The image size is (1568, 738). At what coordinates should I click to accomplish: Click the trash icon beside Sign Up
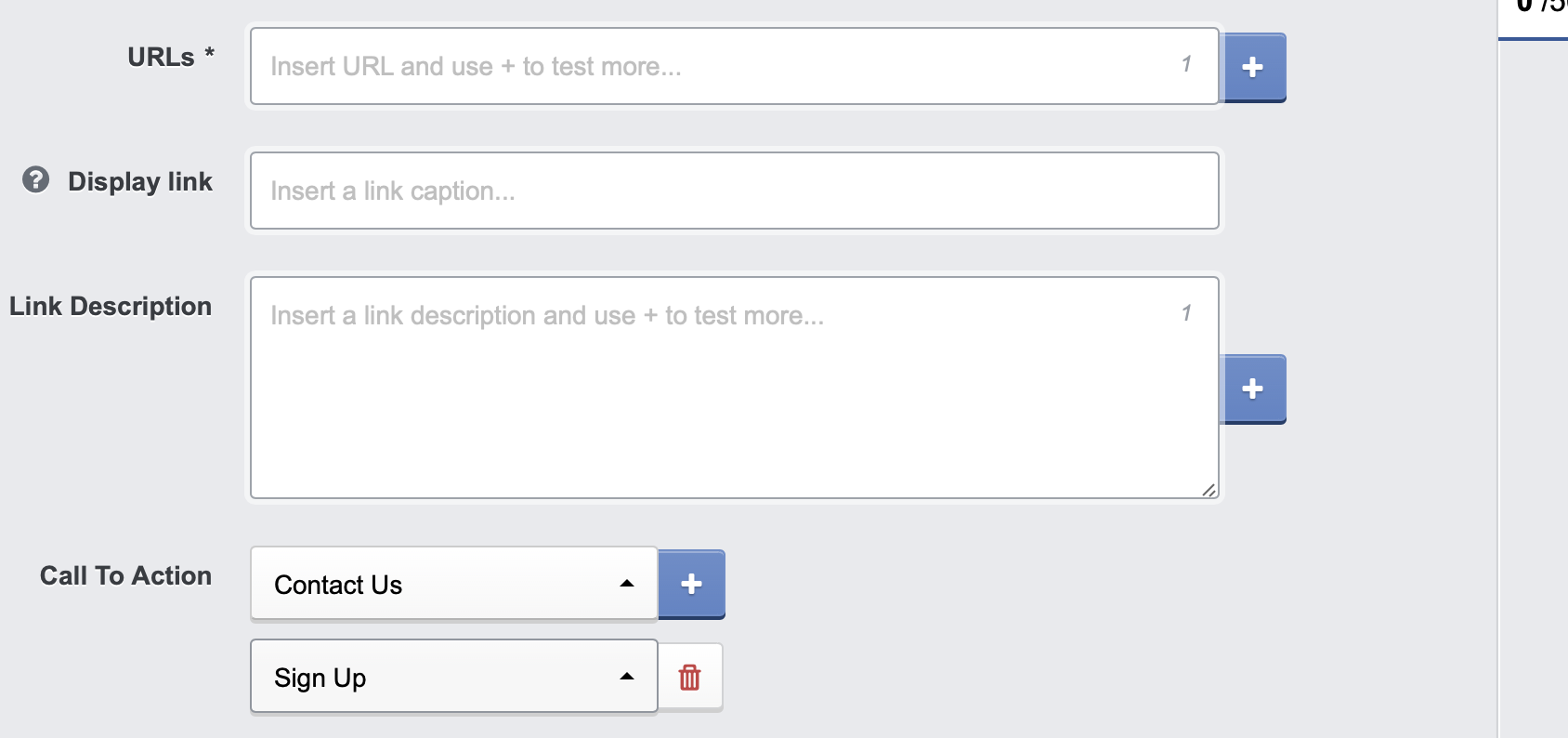(689, 677)
